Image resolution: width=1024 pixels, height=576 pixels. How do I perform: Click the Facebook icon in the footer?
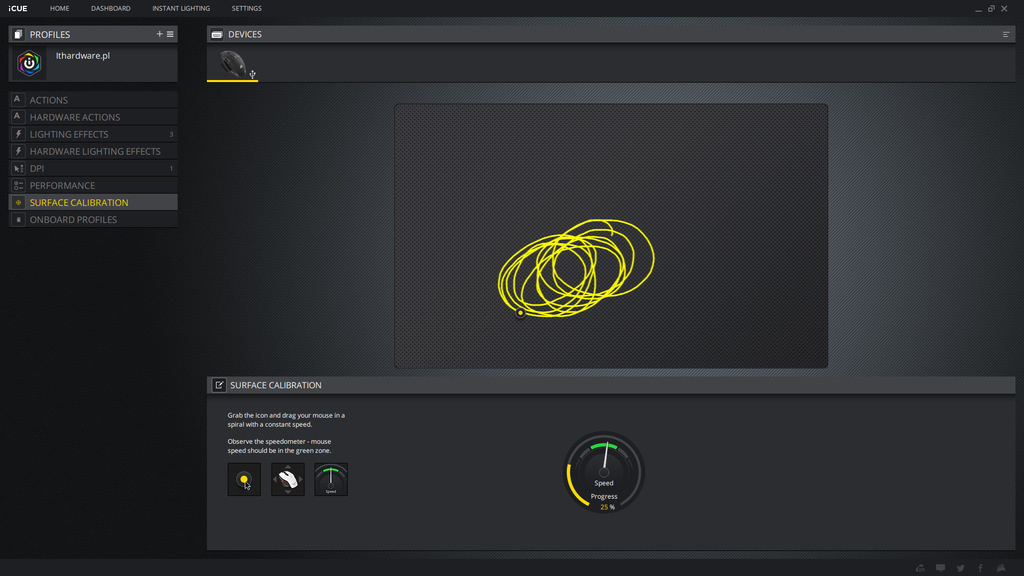tap(980, 567)
